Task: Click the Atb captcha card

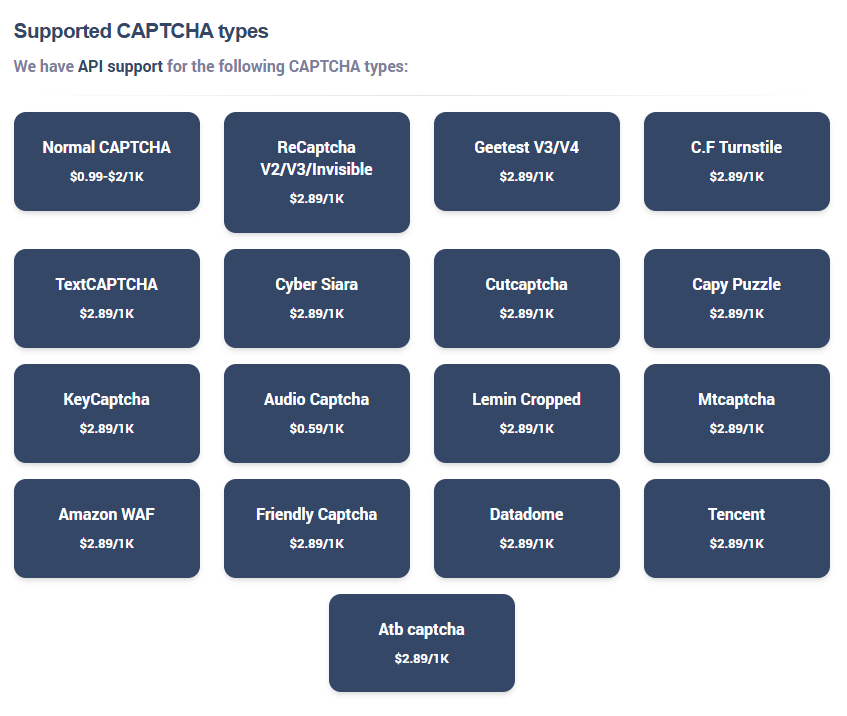Action: [421, 643]
